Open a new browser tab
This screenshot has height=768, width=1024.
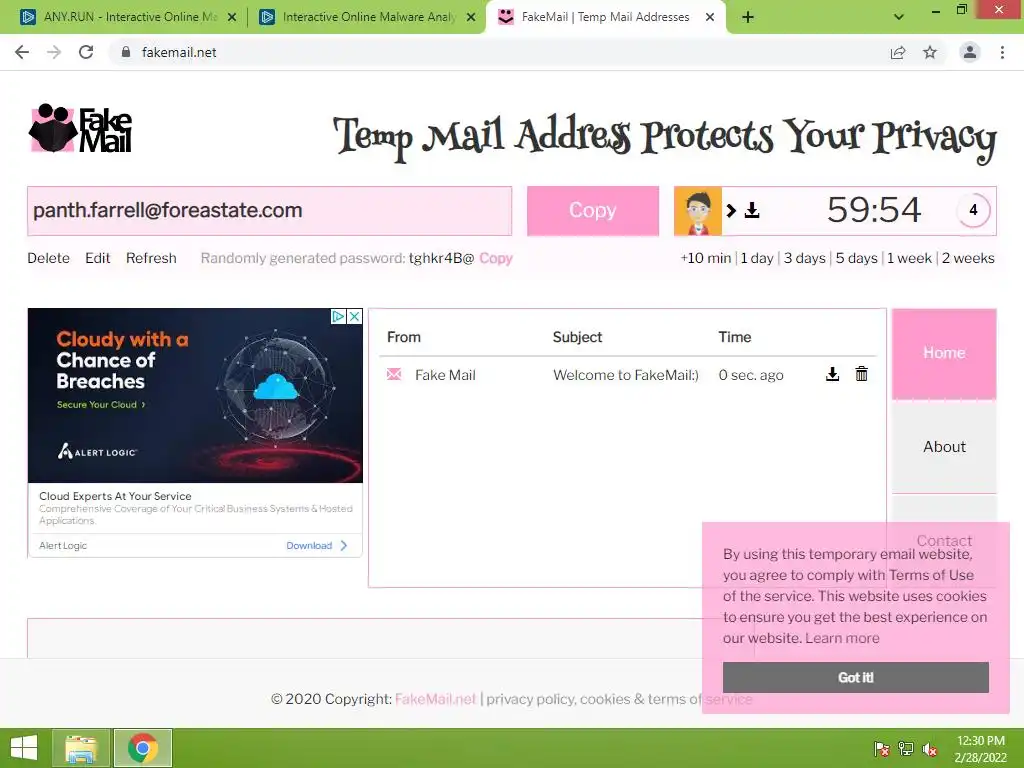(748, 17)
